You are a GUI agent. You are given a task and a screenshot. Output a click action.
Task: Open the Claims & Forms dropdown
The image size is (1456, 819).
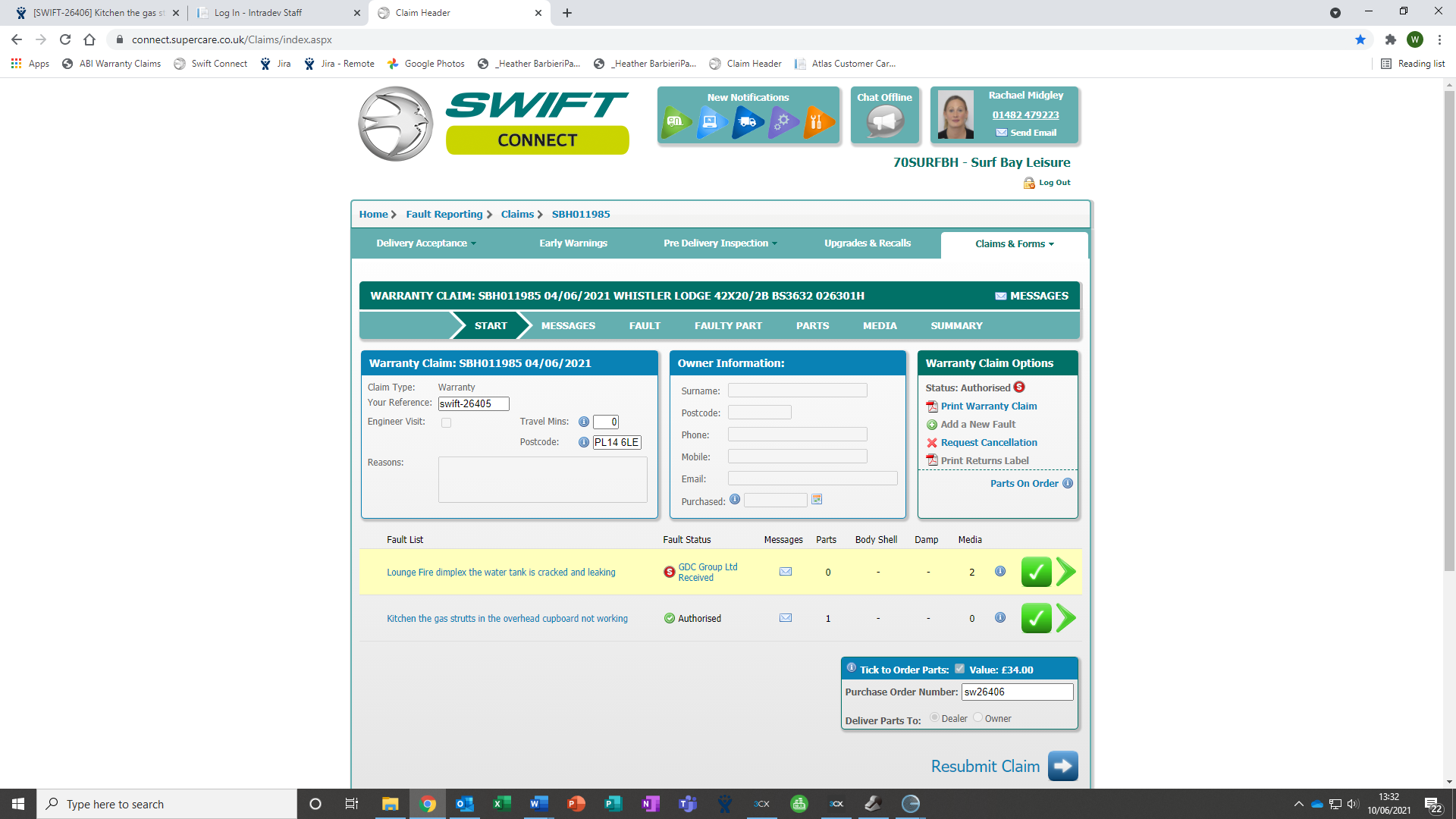point(1014,244)
